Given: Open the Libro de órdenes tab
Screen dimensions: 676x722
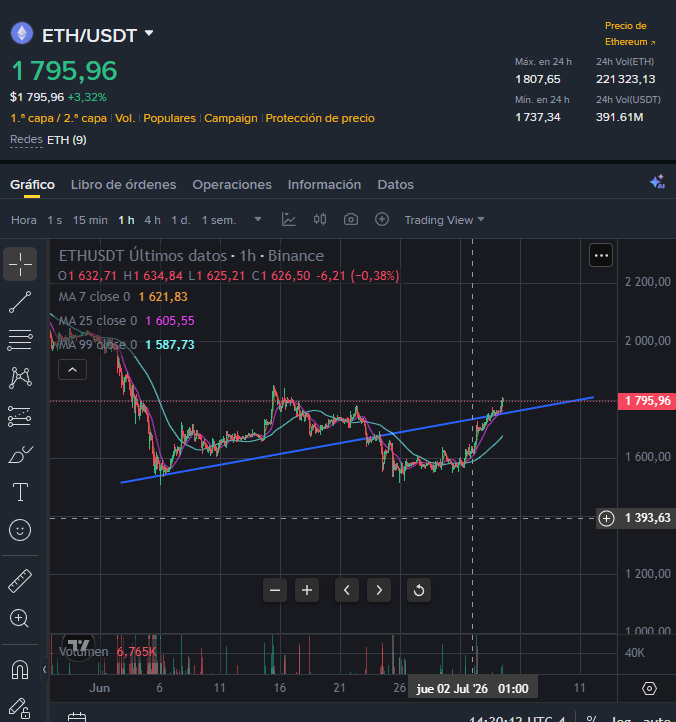Looking at the screenshot, I should 123,185.
